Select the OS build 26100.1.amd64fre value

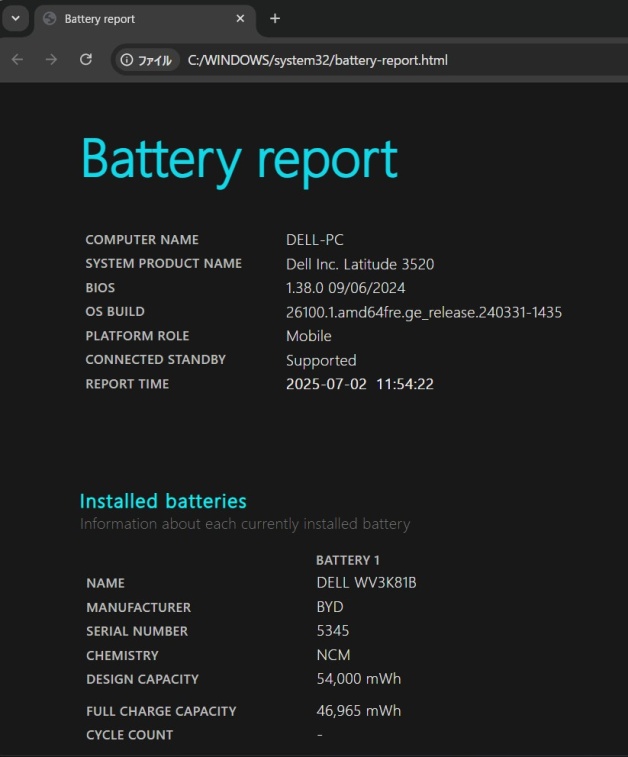click(x=424, y=312)
